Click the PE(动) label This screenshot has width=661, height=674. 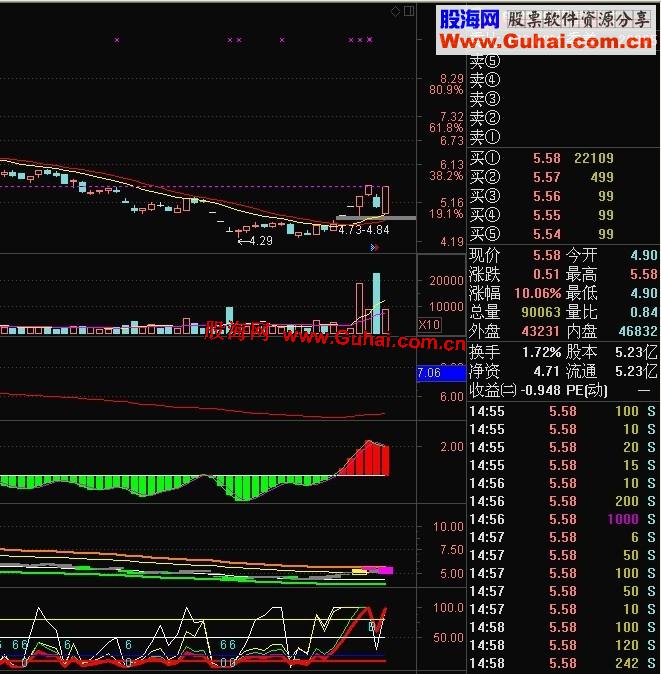(587, 390)
